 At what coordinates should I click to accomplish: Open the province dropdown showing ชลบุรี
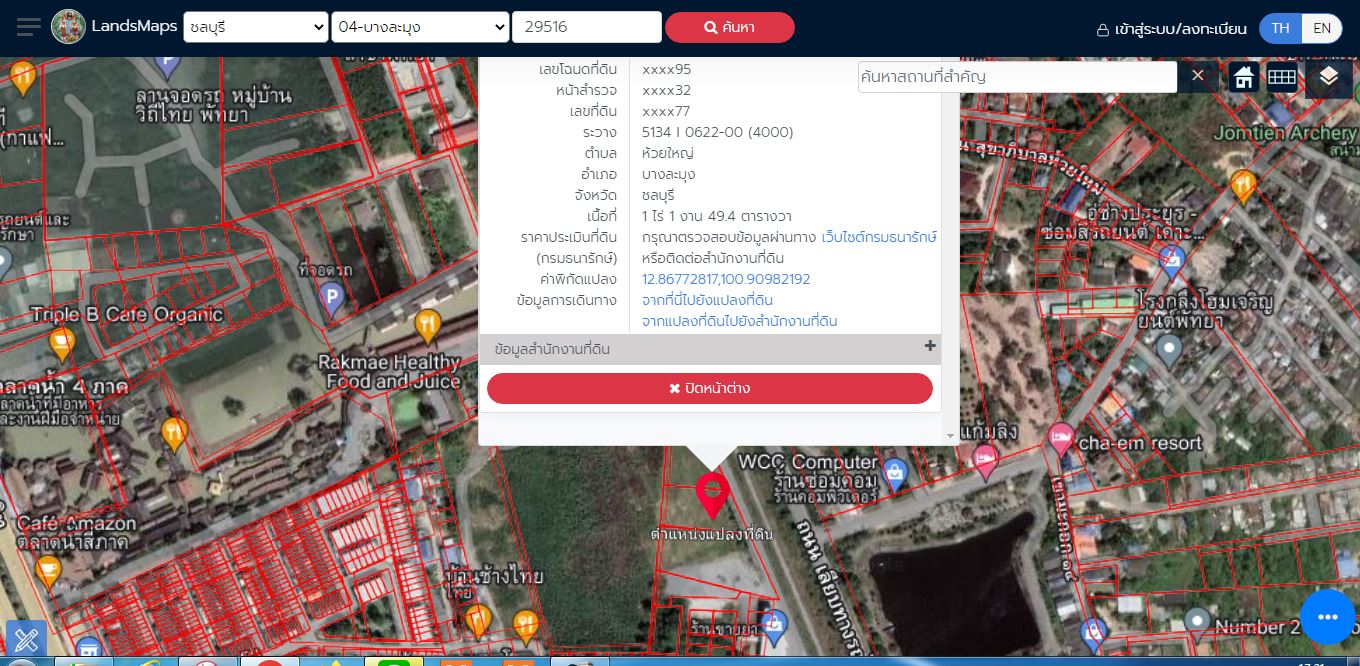tap(255, 27)
